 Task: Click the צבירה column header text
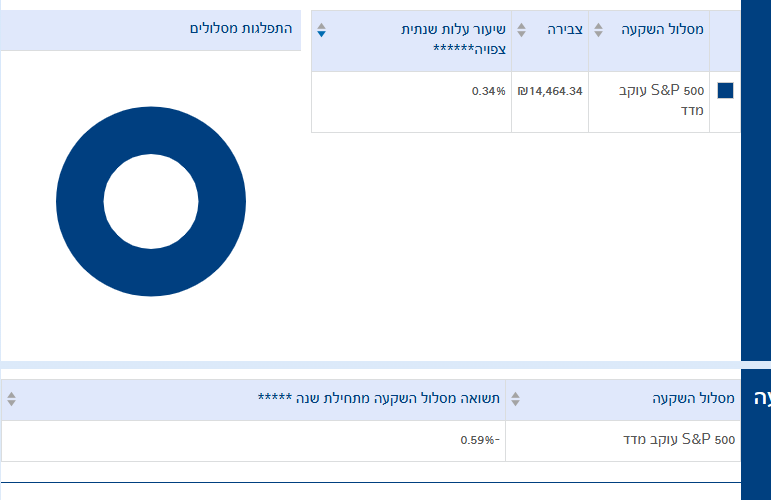[x=565, y=29]
